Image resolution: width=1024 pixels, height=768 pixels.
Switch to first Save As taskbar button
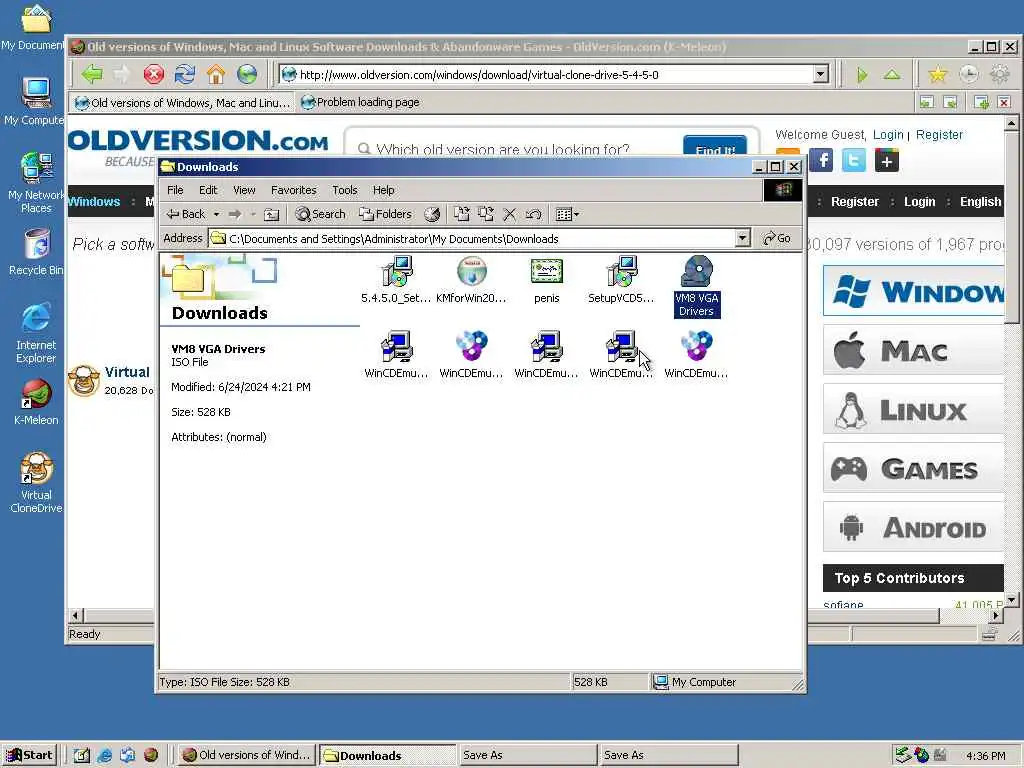click(527, 755)
